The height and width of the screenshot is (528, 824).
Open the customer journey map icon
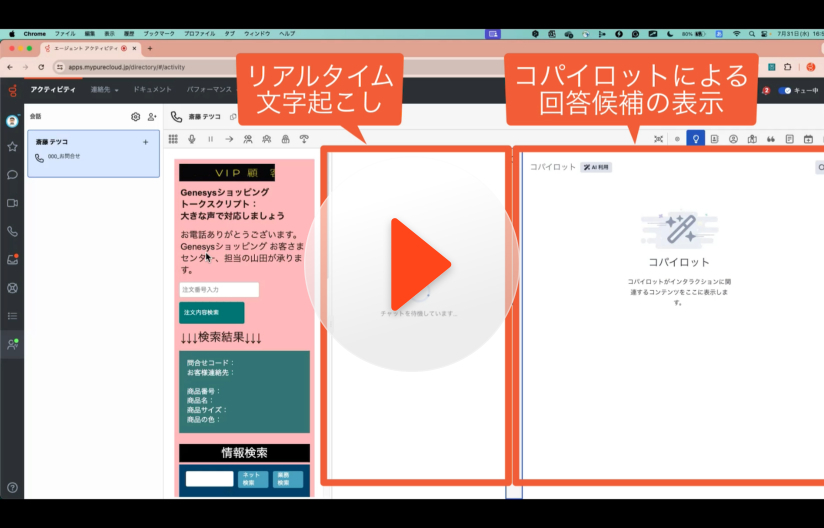pyautogui.click(x=752, y=139)
